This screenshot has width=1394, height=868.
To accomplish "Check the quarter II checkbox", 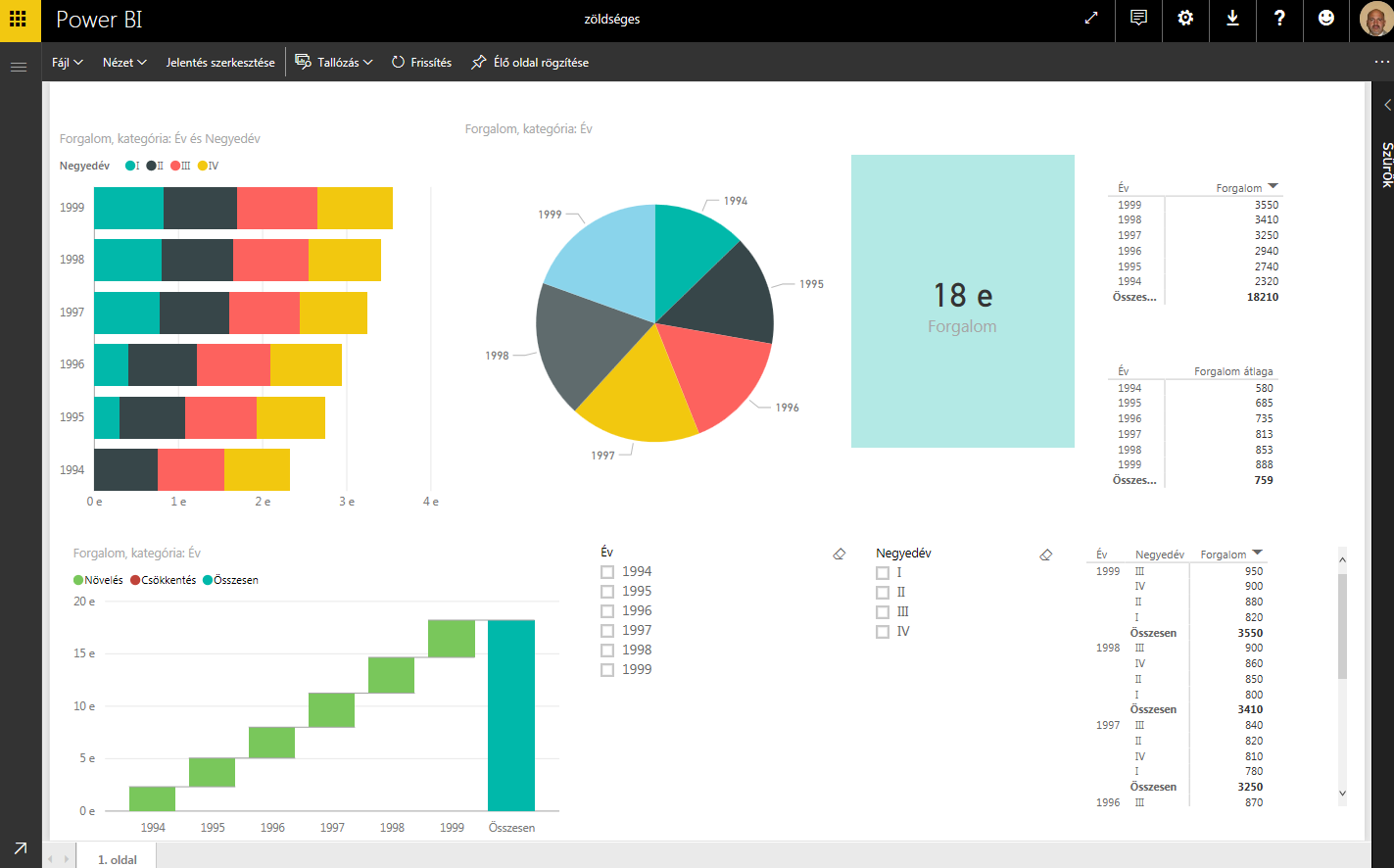I will (883, 593).
